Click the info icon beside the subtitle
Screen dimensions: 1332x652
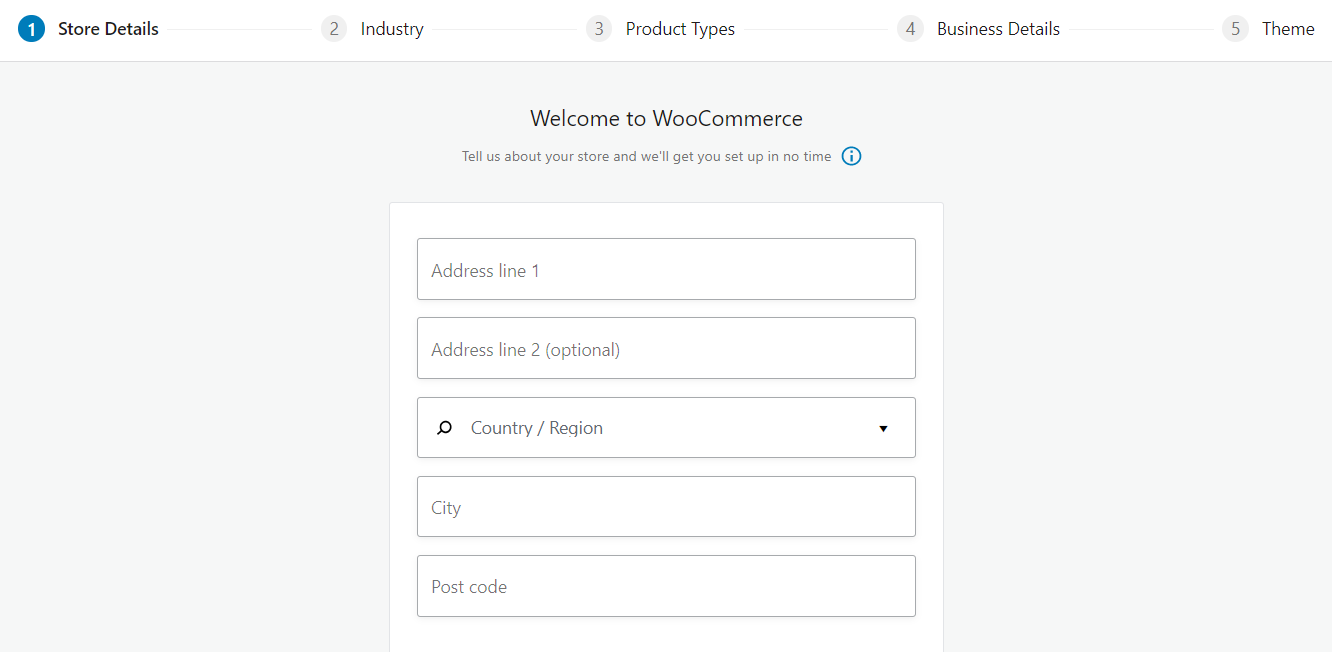[x=851, y=156]
